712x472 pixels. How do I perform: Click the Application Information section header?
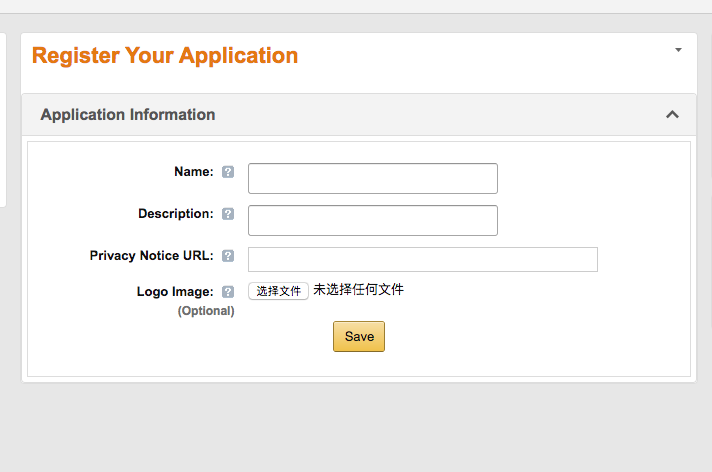pyautogui.click(x=128, y=115)
